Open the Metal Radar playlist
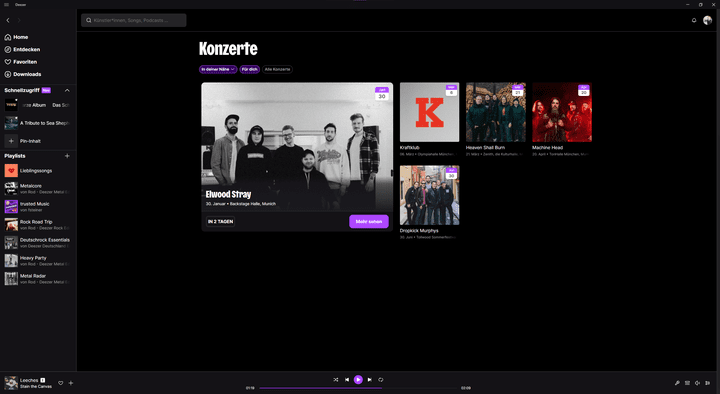The width and height of the screenshot is (720, 394). [38, 279]
